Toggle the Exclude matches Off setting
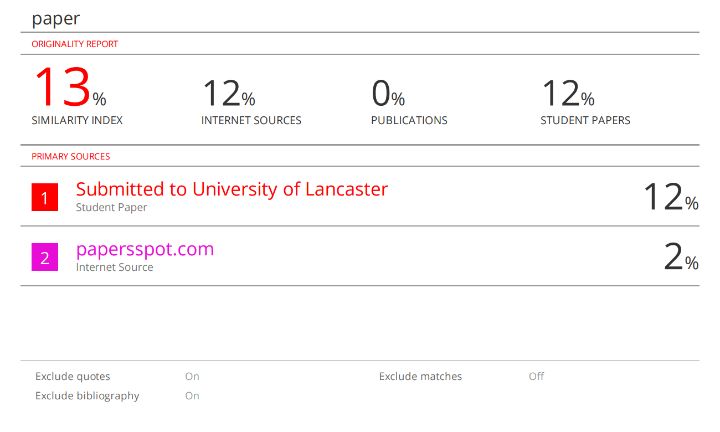 pyautogui.click(x=536, y=376)
